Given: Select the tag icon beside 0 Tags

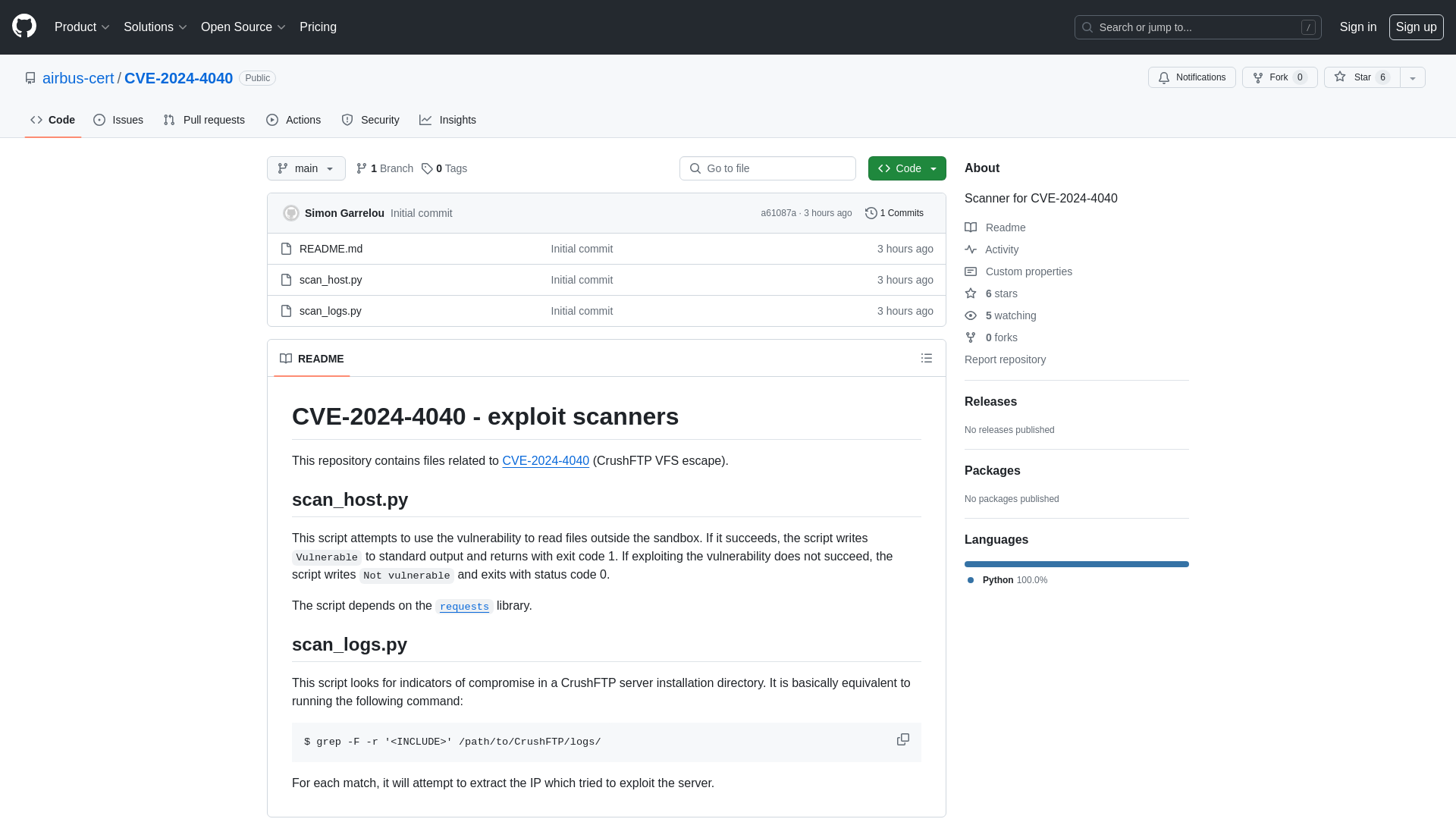Looking at the screenshot, I should 427,168.
